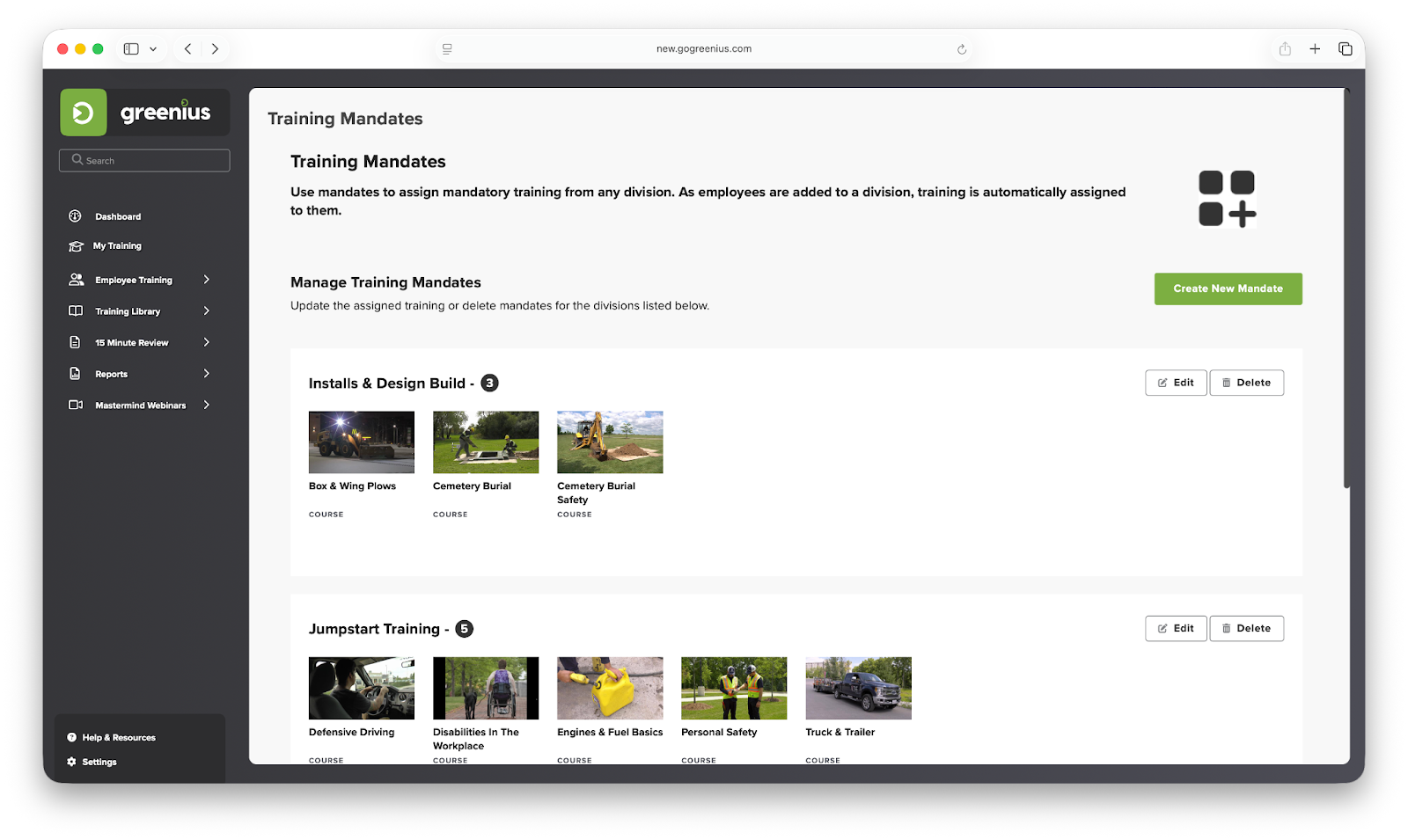Image resolution: width=1408 pixels, height=840 pixels.
Task: Click the Reports icon in sidebar
Action: [76, 374]
